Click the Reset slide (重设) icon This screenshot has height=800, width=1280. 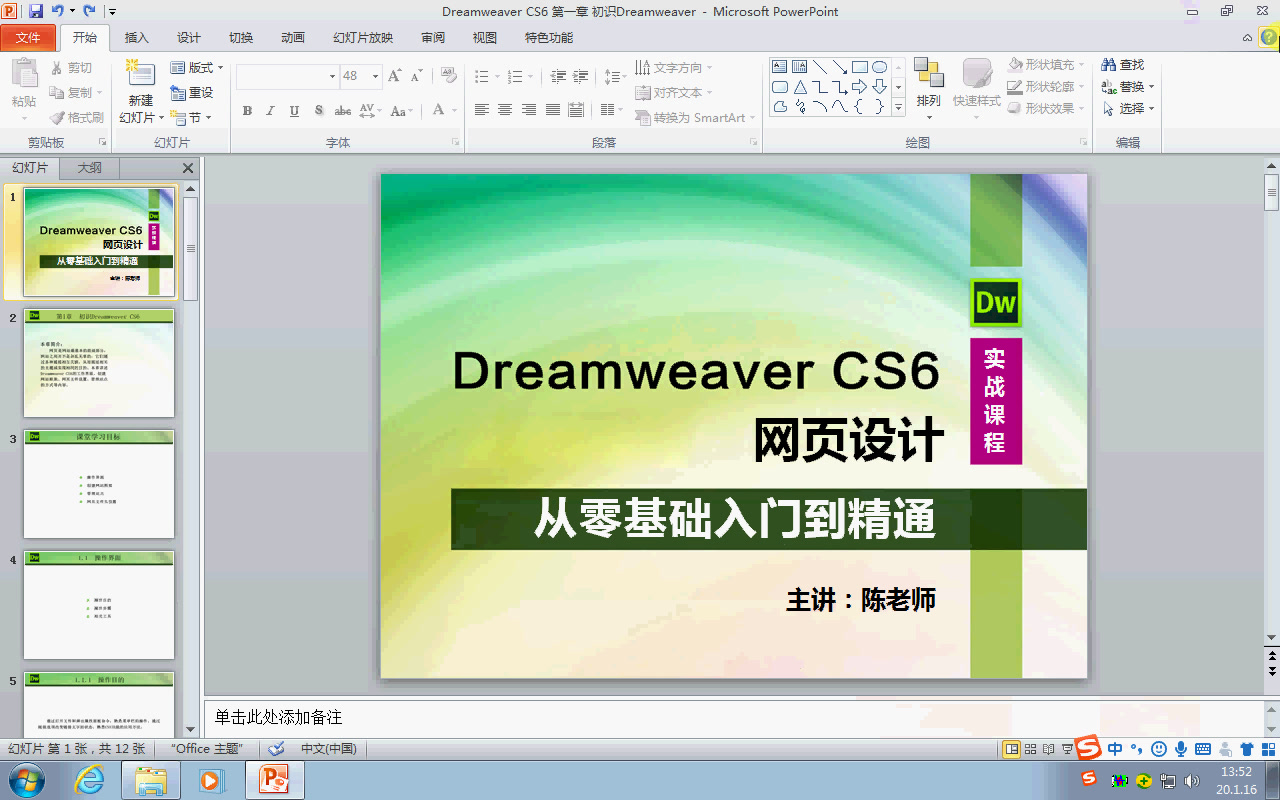(178, 92)
